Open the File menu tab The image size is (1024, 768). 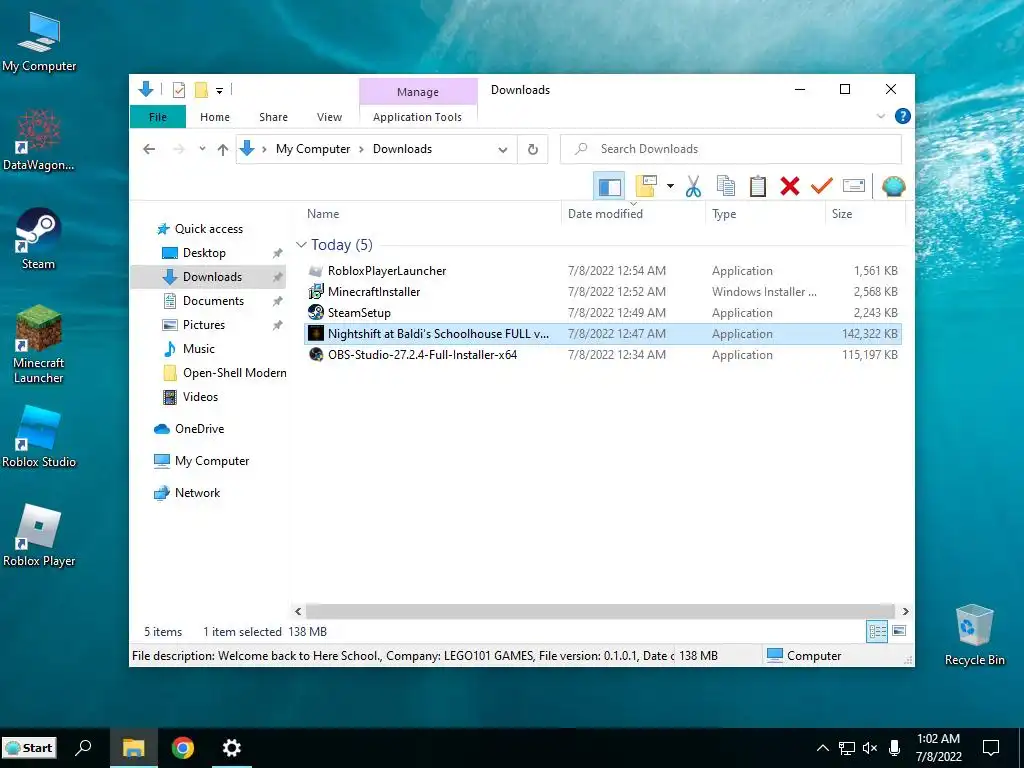158,117
